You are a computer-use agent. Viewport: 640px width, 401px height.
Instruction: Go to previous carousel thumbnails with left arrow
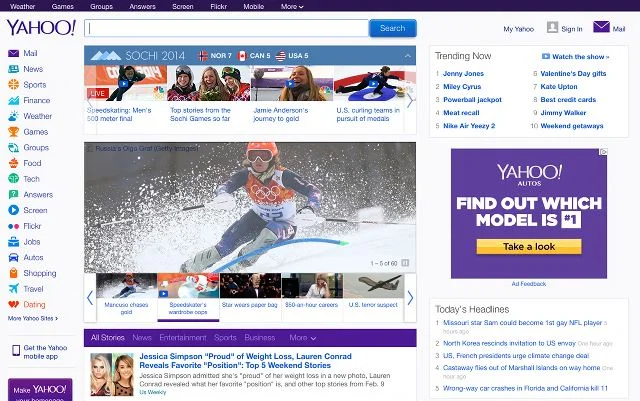(x=90, y=298)
